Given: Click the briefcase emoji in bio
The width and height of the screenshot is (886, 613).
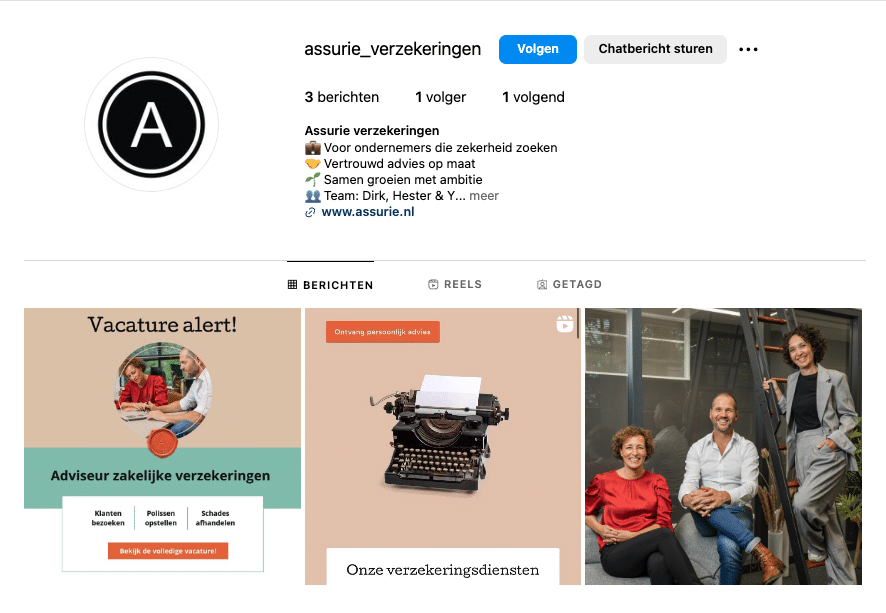Looking at the screenshot, I should tap(312, 148).
